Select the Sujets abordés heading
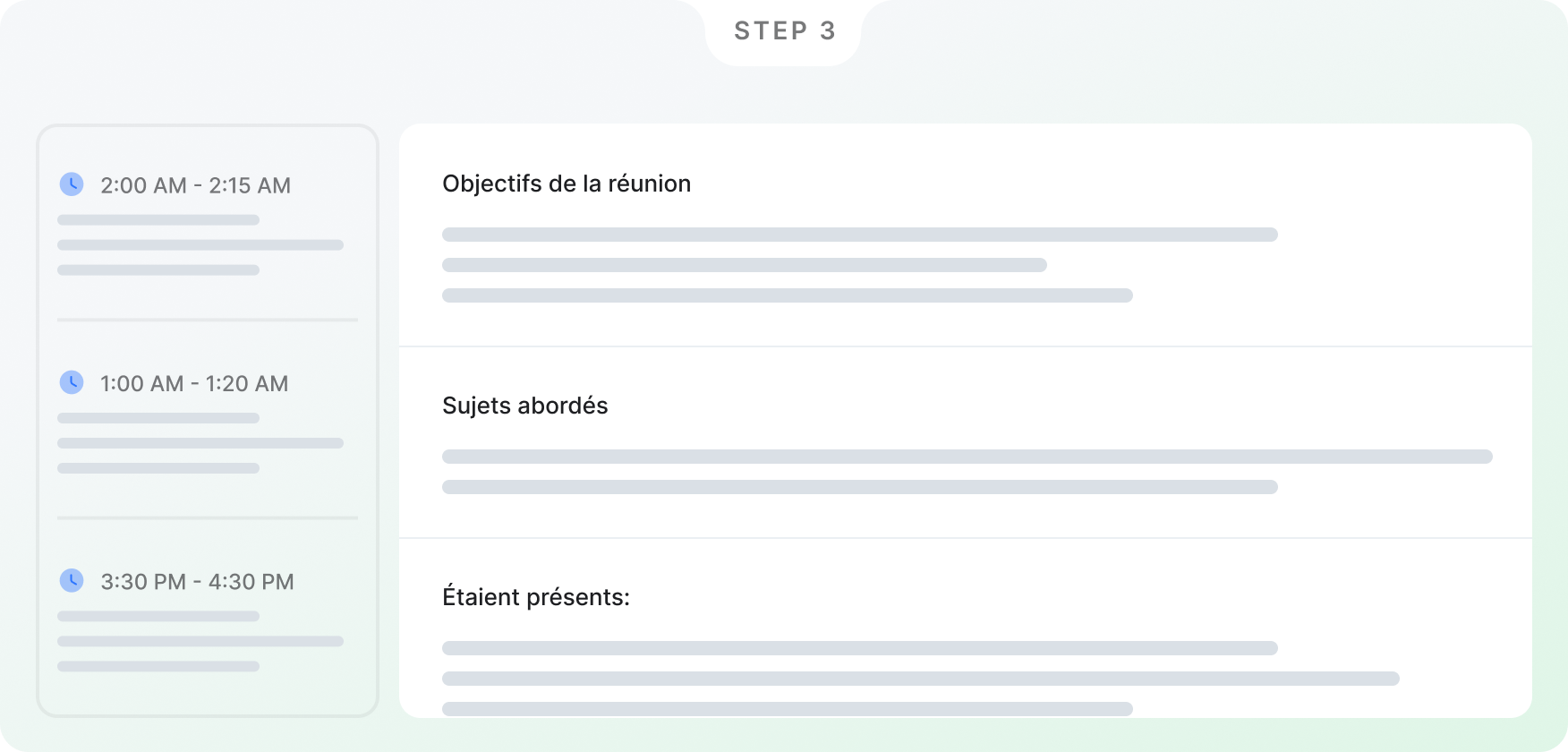 (x=525, y=406)
